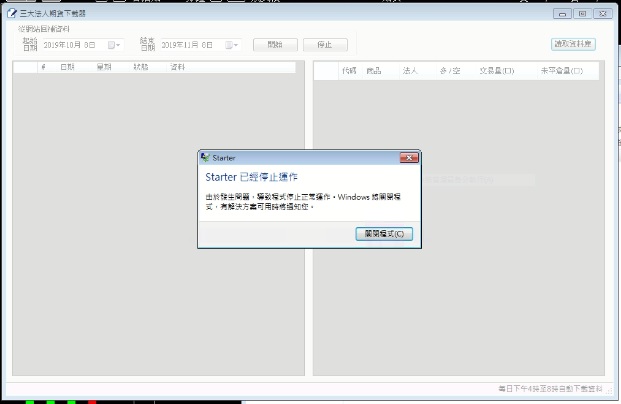Click the Starter dialog title icon

pos(205,158)
